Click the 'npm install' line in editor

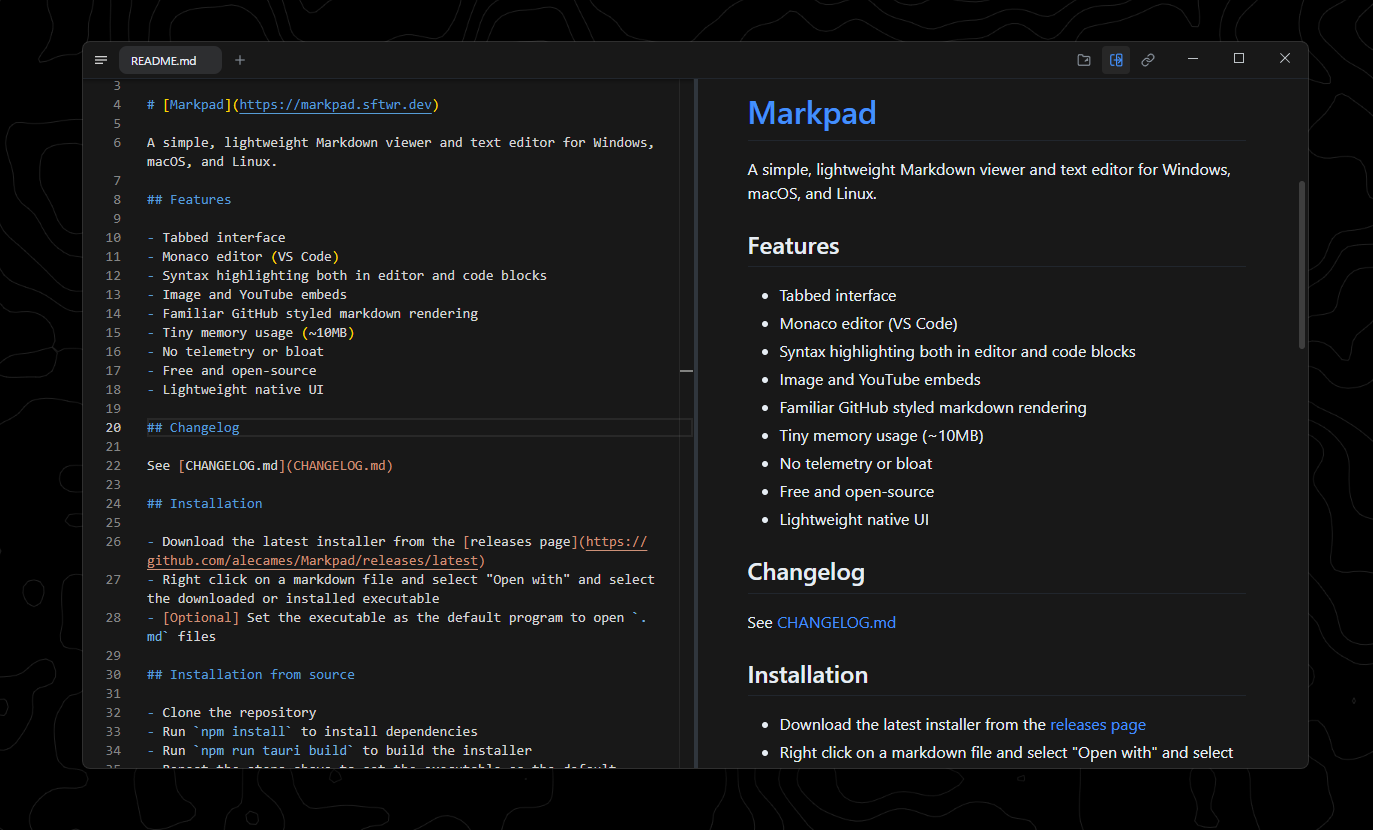(312, 731)
